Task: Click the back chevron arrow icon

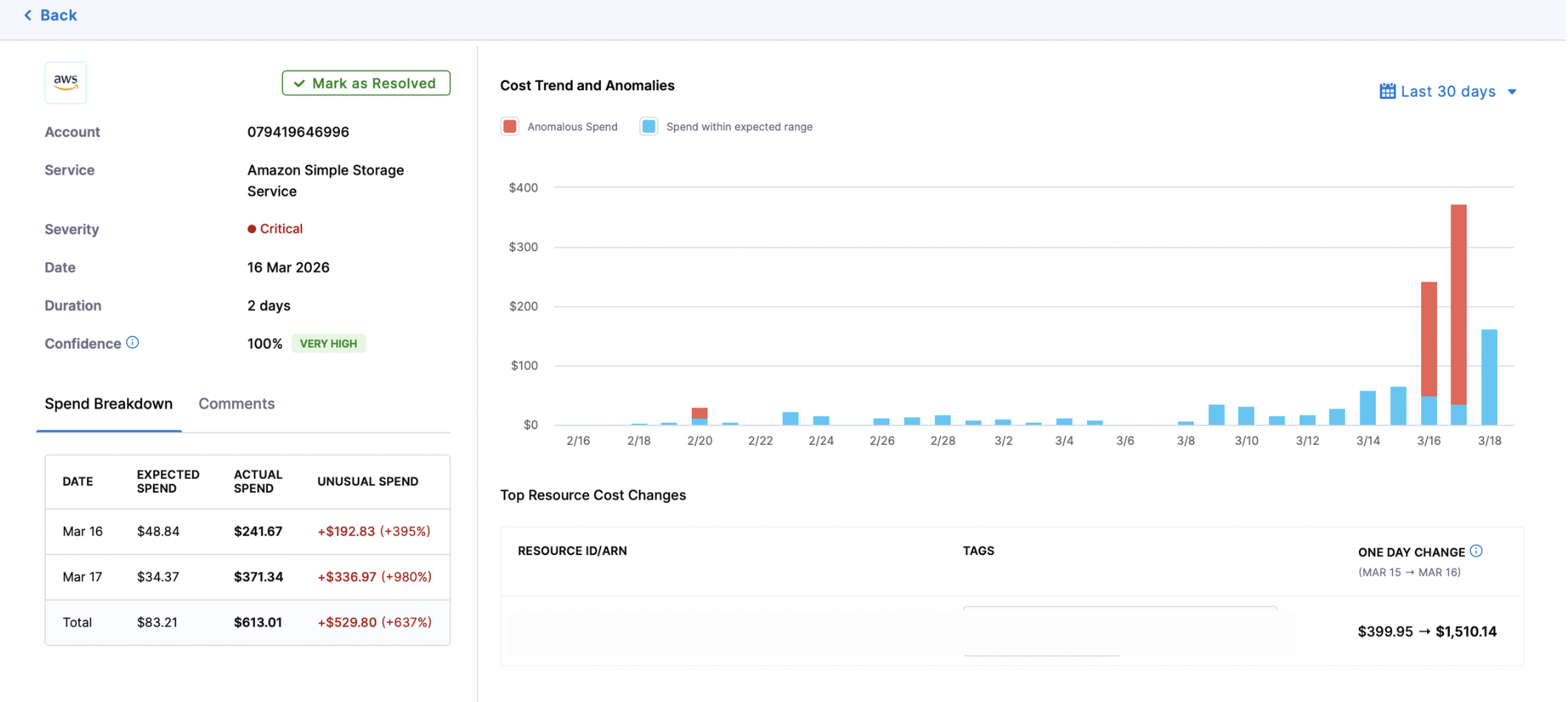Action: (x=28, y=15)
